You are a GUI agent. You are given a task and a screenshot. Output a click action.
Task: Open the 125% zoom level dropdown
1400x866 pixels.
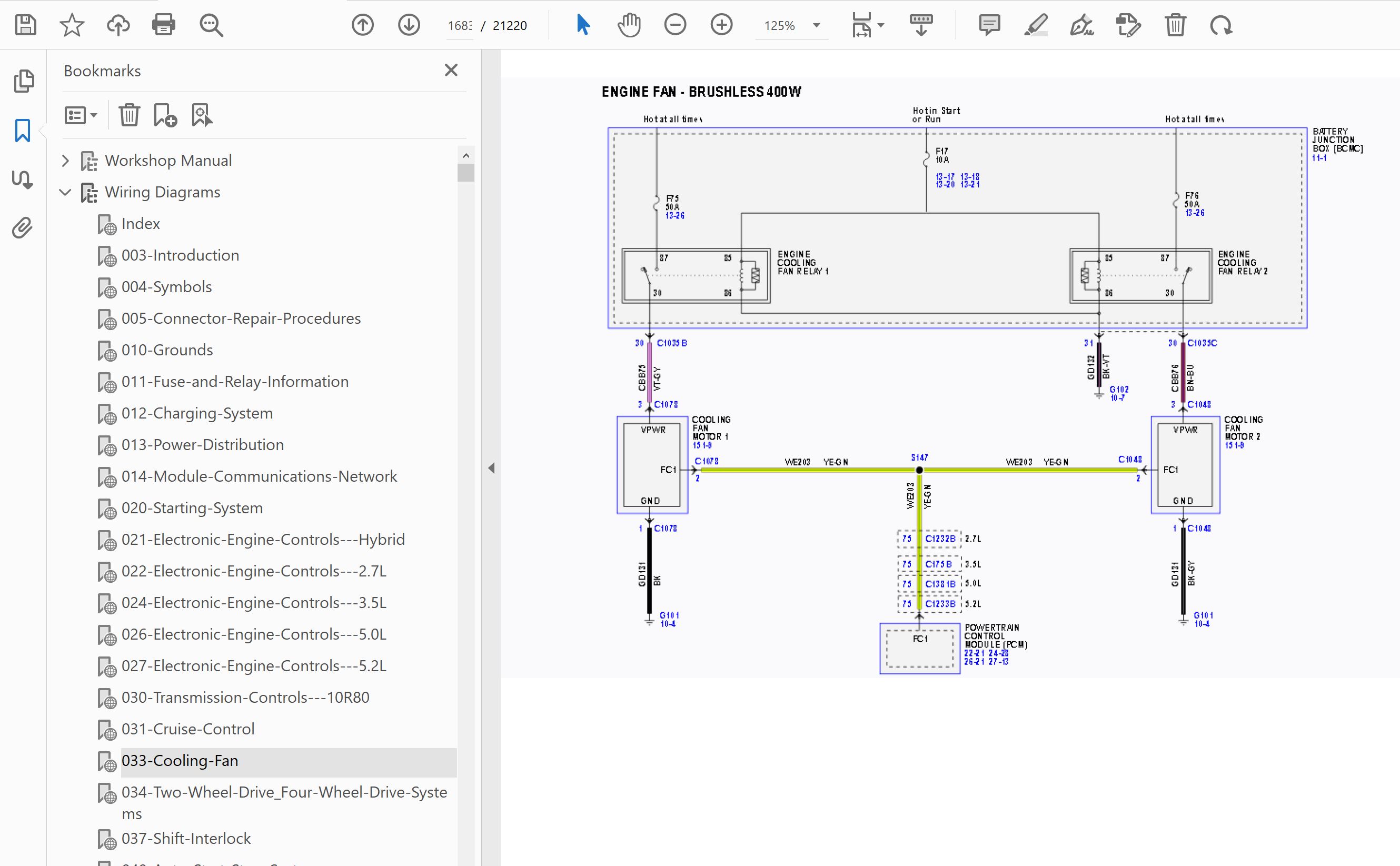(x=816, y=25)
